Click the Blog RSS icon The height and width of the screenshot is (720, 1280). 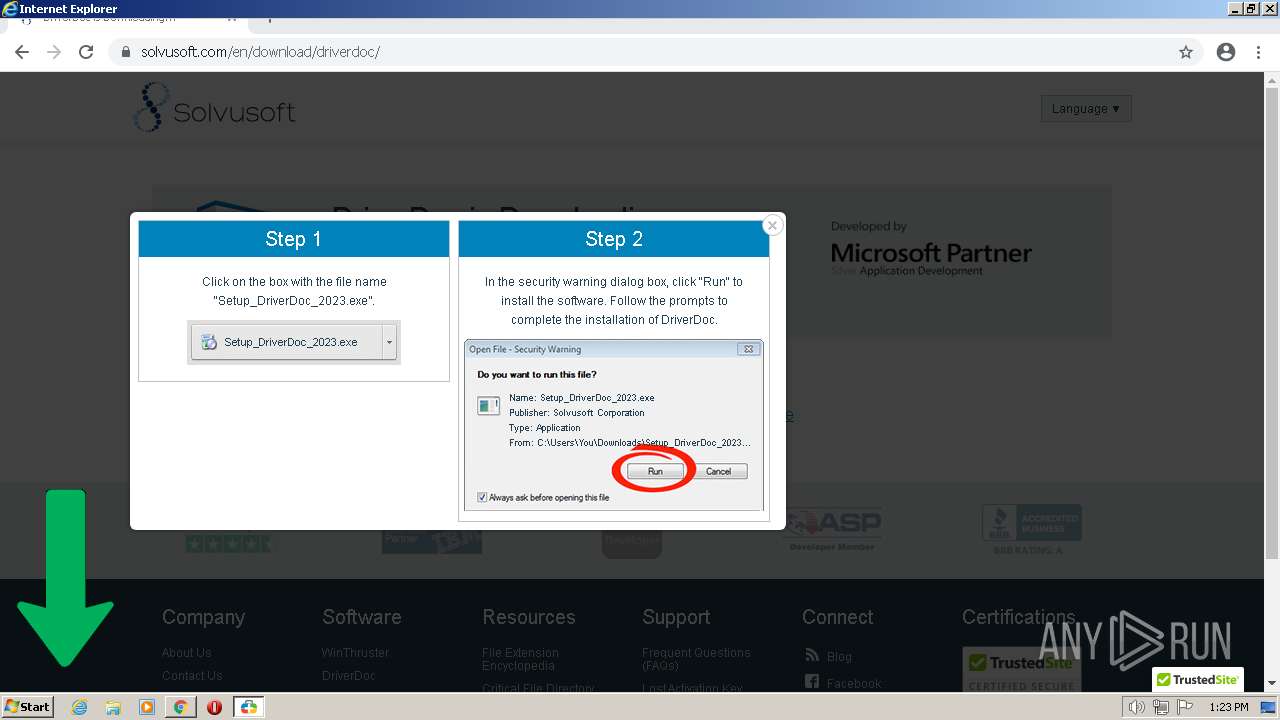point(812,655)
